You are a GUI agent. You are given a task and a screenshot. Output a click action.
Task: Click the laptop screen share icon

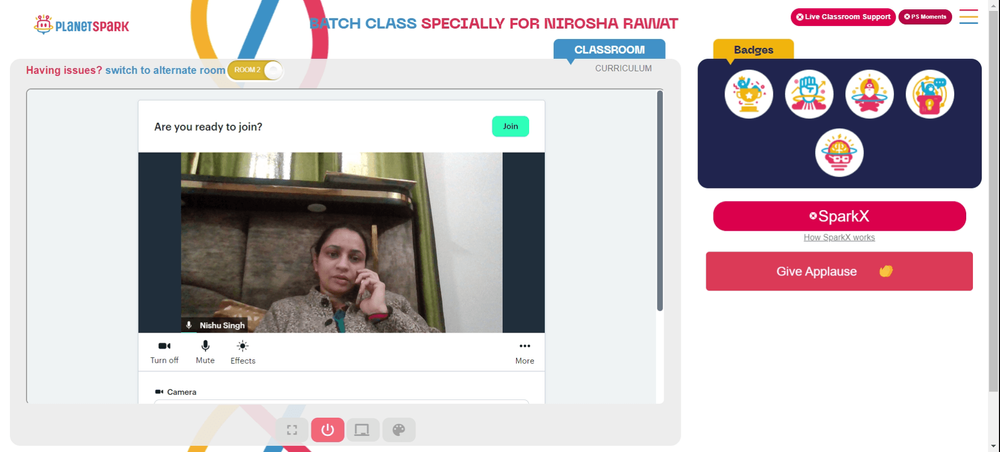coord(362,430)
